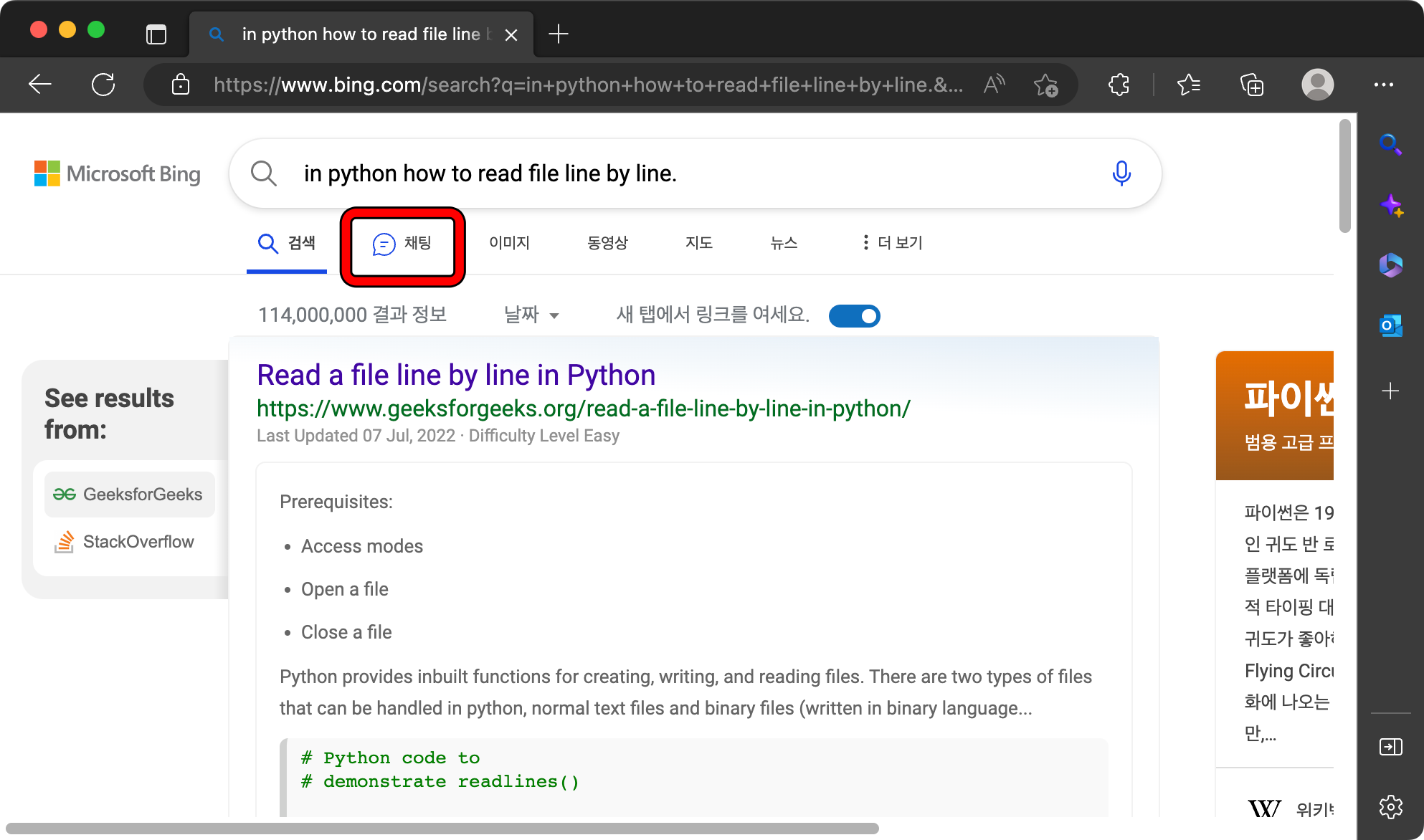Click the Read Aloud icon
Image resolution: width=1424 pixels, height=840 pixels.
point(994,85)
